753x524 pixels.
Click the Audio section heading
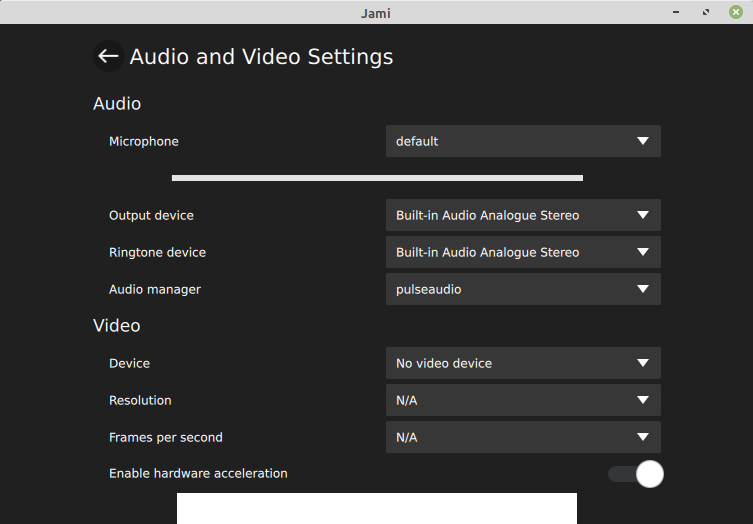(x=117, y=104)
